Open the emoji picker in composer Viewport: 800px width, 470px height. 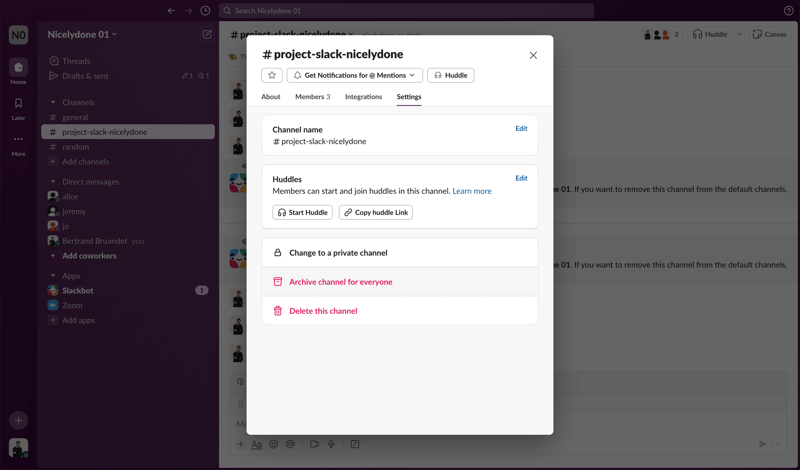pyautogui.click(x=273, y=444)
